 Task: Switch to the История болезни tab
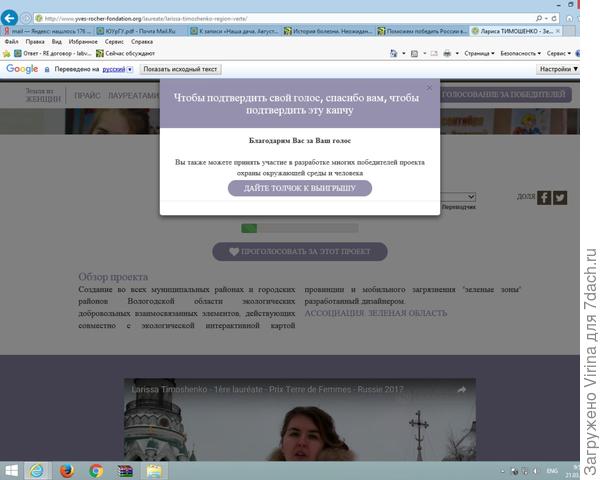pyautogui.click(x=328, y=31)
